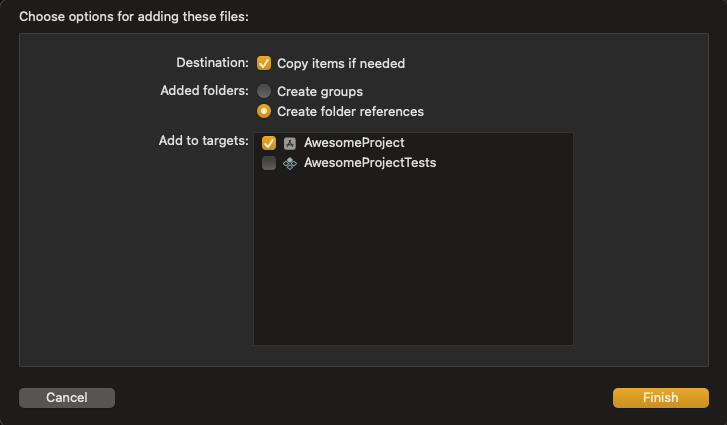Click the "Create groups" label text

(320, 91)
